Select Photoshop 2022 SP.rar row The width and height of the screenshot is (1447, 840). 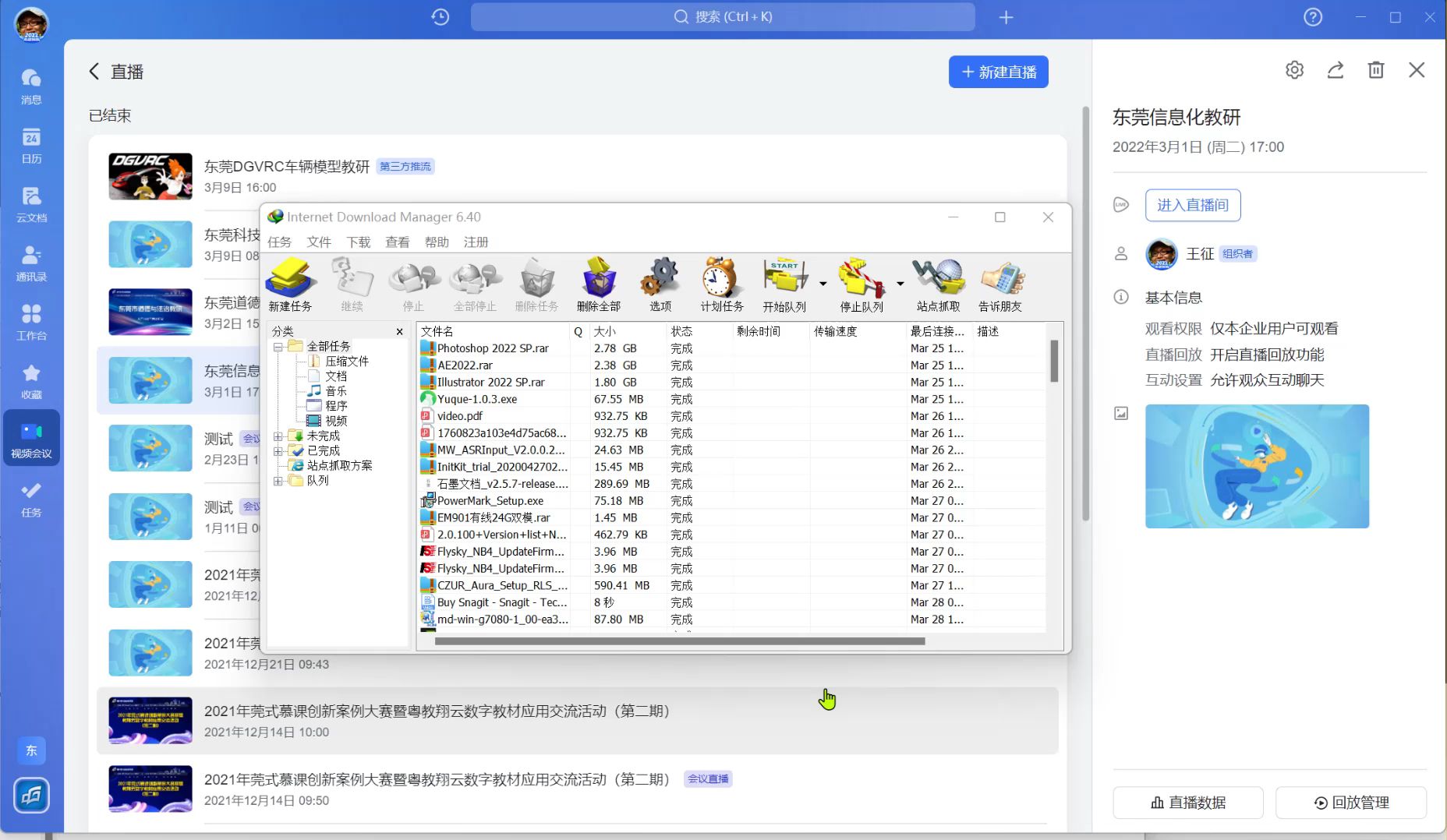click(x=733, y=348)
